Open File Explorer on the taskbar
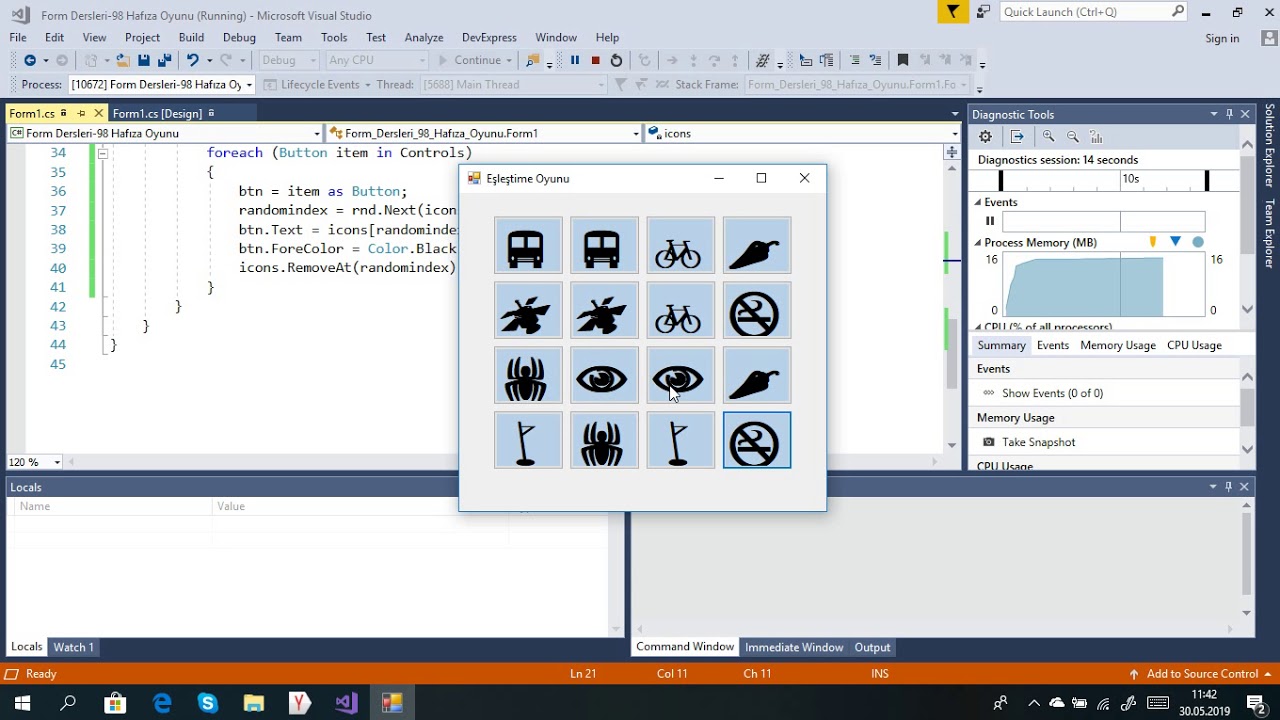The height and width of the screenshot is (720, 1280). tap(254, 703)
